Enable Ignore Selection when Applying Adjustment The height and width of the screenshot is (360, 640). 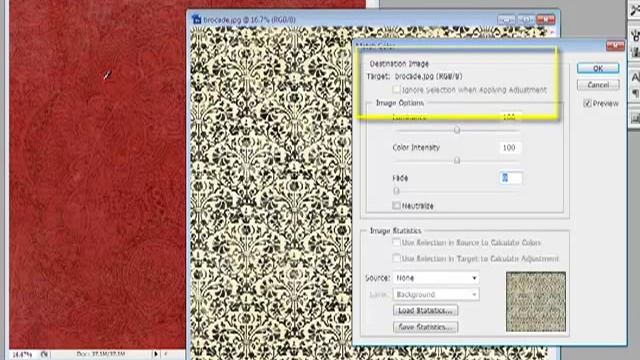click(x=396, y=89)
